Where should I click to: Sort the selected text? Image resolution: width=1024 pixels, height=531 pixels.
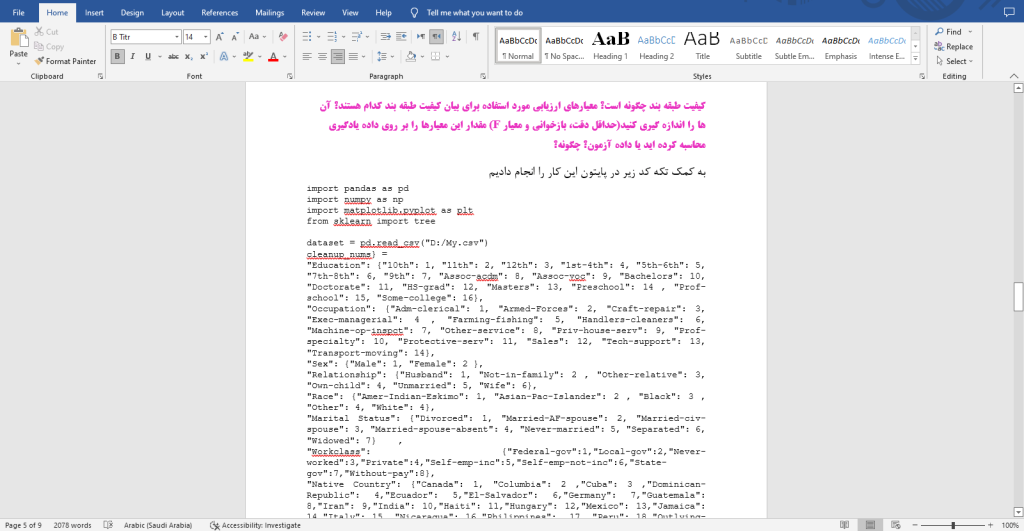[456, 37]
